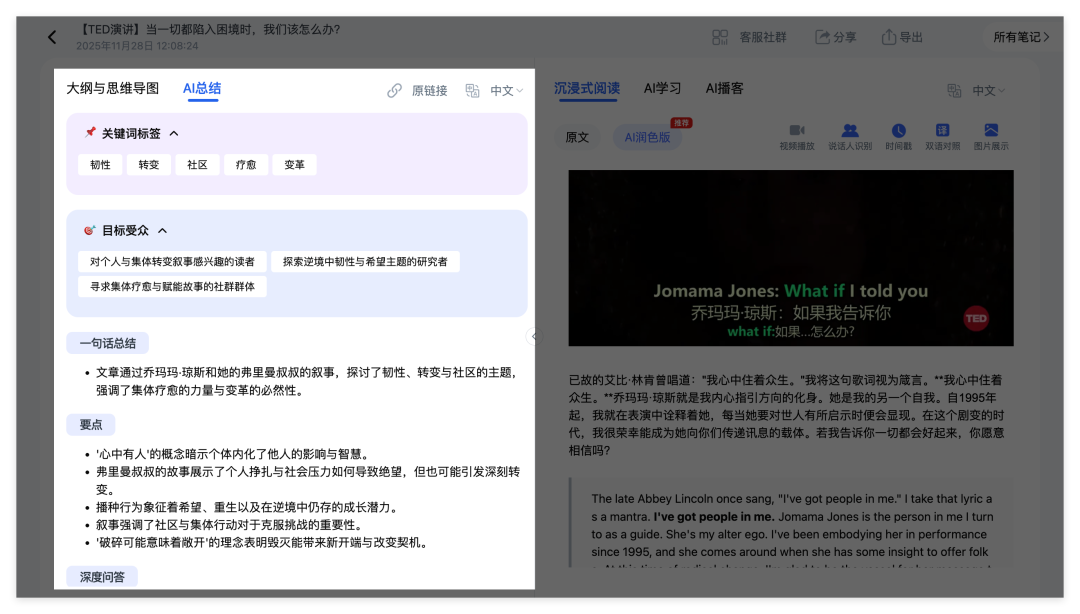Click the 分享 label
The height and width of the screenshot is (614, 1080).
click(845, 37)
